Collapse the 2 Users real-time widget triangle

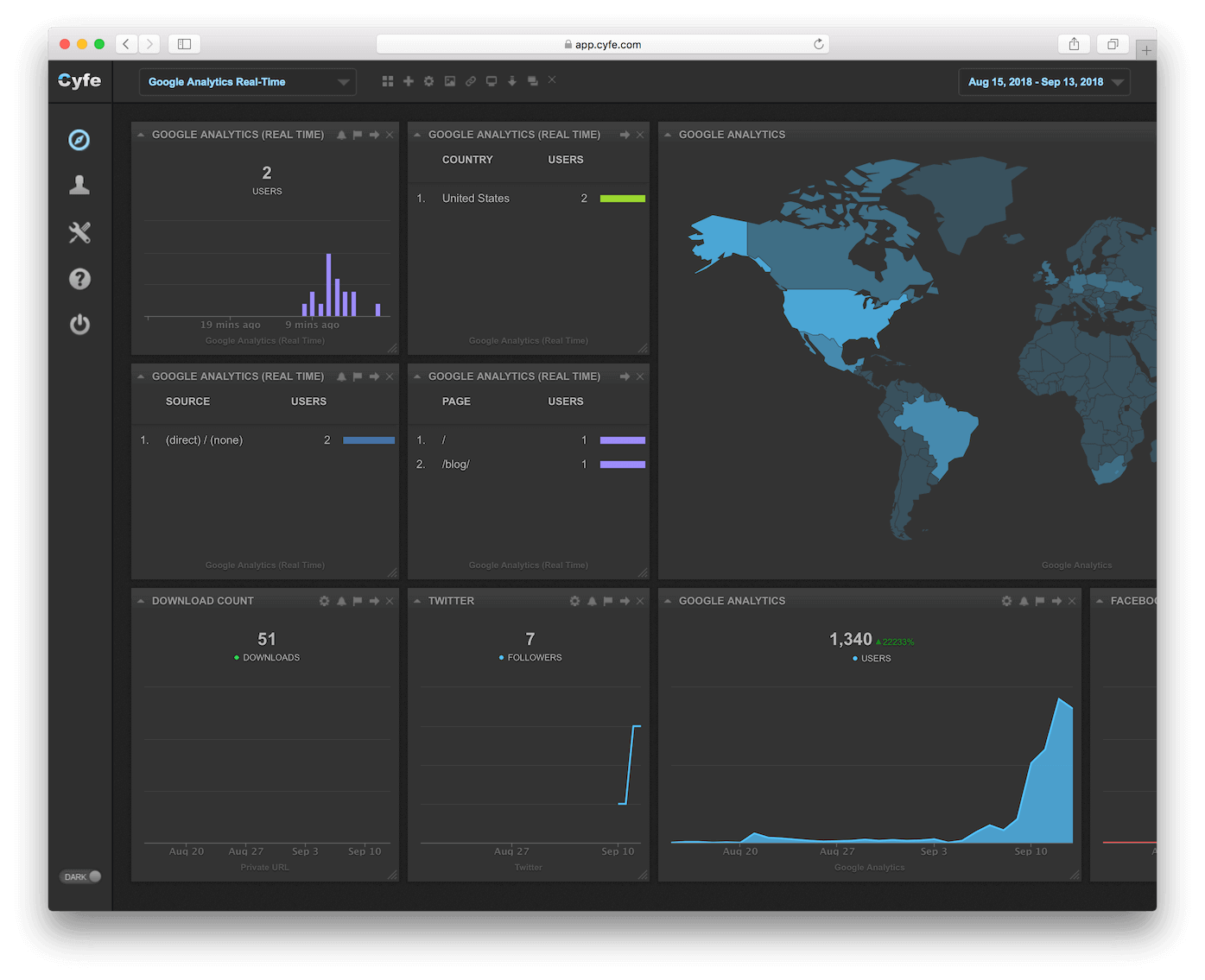(x=141, y=135)
